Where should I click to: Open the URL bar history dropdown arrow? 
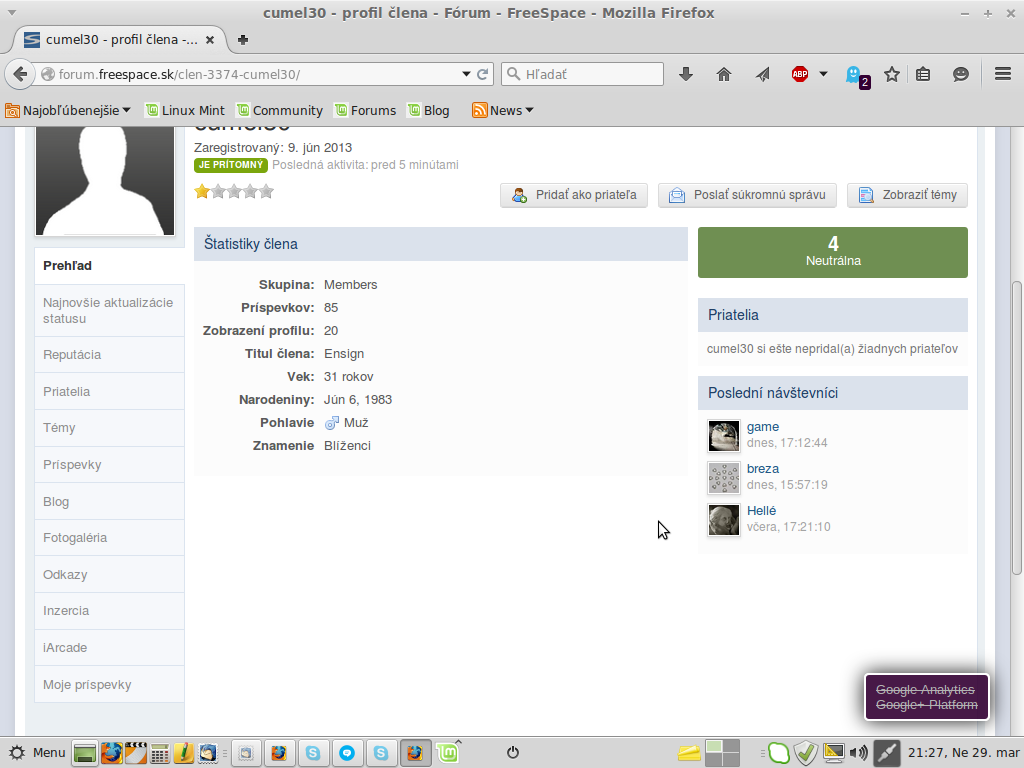(466, 74)
